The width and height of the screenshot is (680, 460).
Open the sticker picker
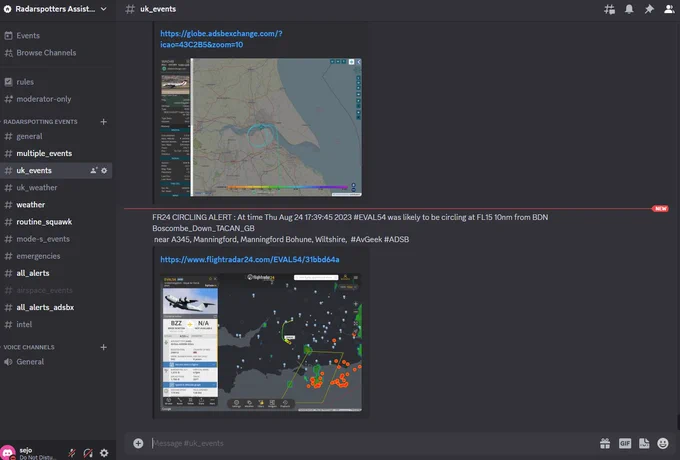[x=644, y=443]
